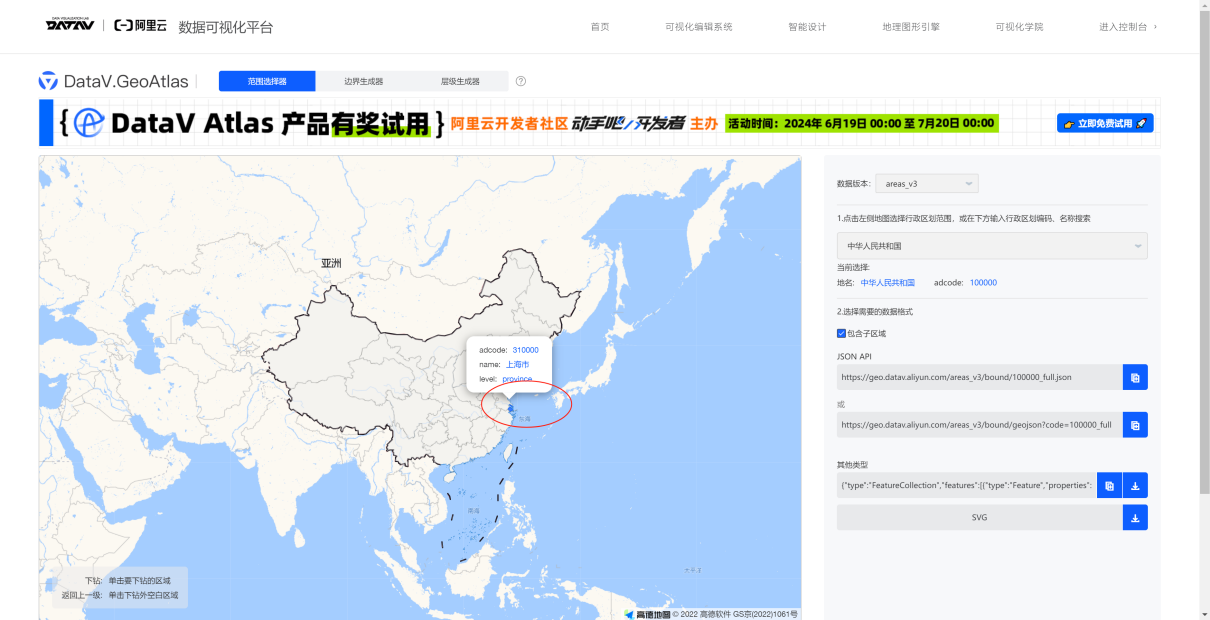Image resolution: width=1210 pixels, height=620 pixels.
Task: Click 上海市 name in map tooltip
Action: point(517,365)
